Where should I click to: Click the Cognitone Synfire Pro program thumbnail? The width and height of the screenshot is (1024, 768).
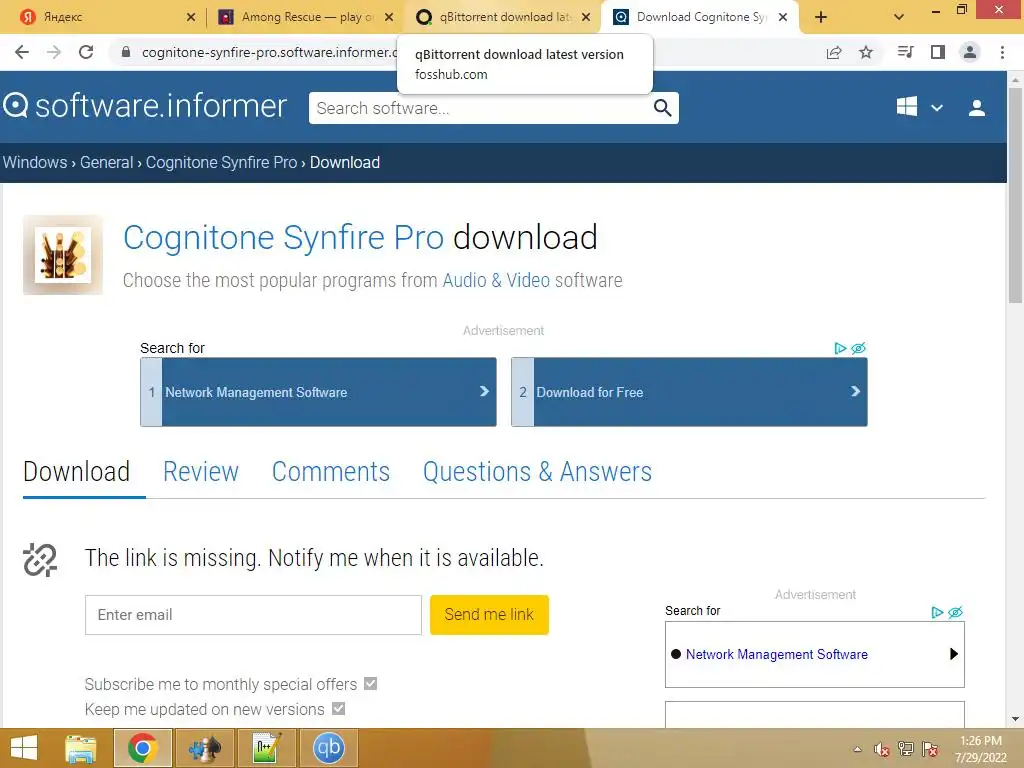click(x=63, y=255)
